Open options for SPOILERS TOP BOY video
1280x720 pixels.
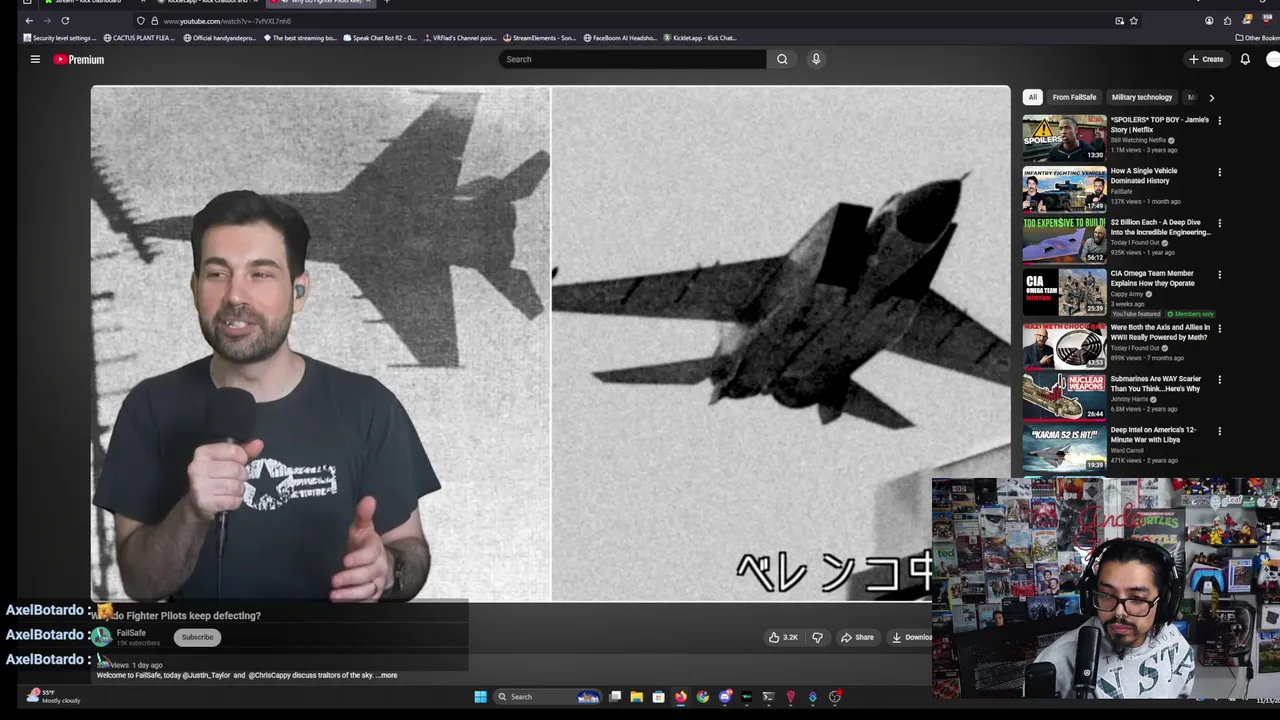pyautogui.click(x=1219, y=121)
